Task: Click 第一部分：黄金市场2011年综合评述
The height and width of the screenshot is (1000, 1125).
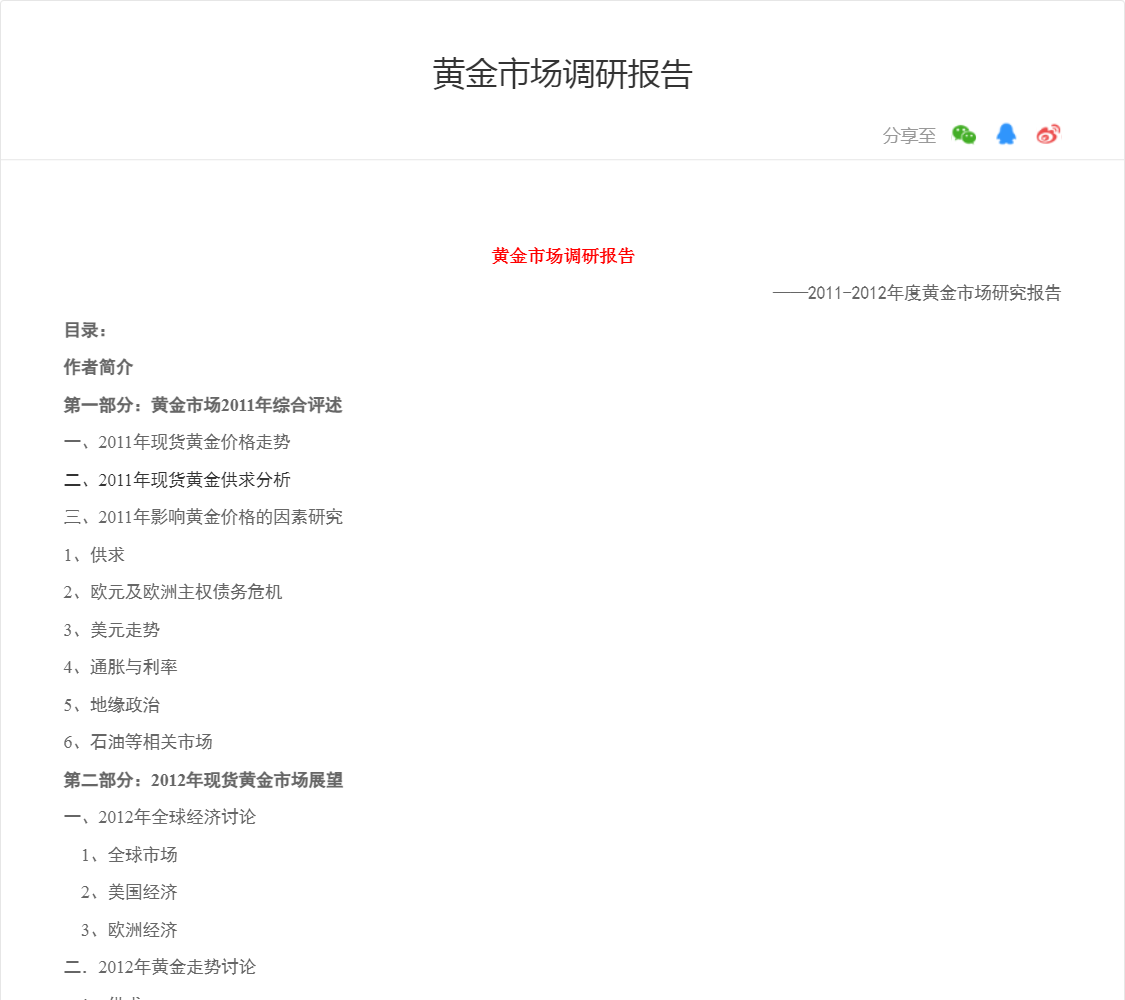Action: click(x=203, y=405)
